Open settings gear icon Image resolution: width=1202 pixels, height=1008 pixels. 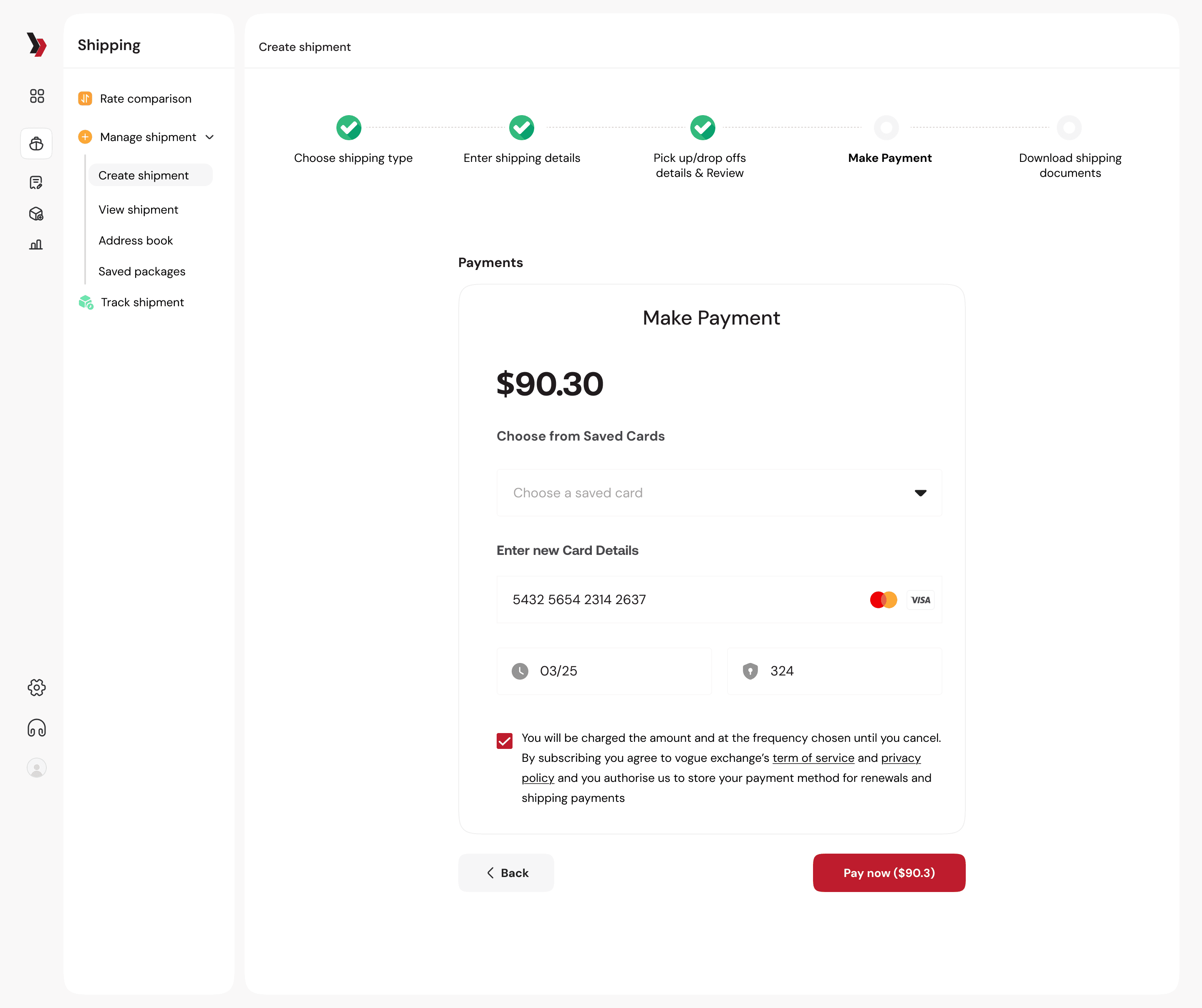point(37,688)
